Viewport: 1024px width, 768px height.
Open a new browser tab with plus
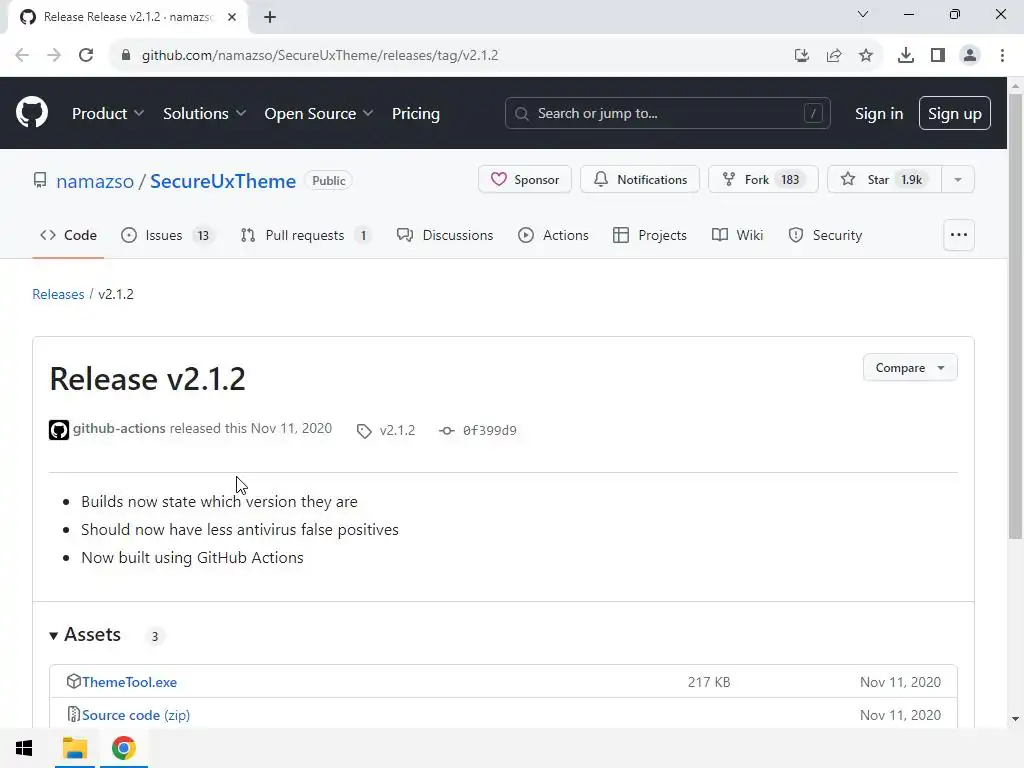click(x=270, y=17)
